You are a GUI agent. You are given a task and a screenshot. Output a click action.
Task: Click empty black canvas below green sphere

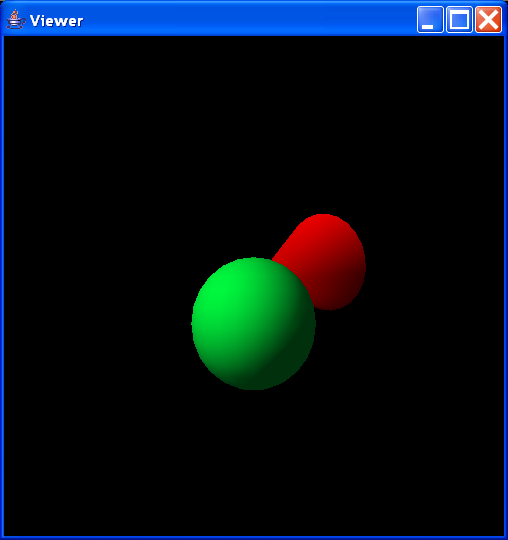click(x=254, y=461)
